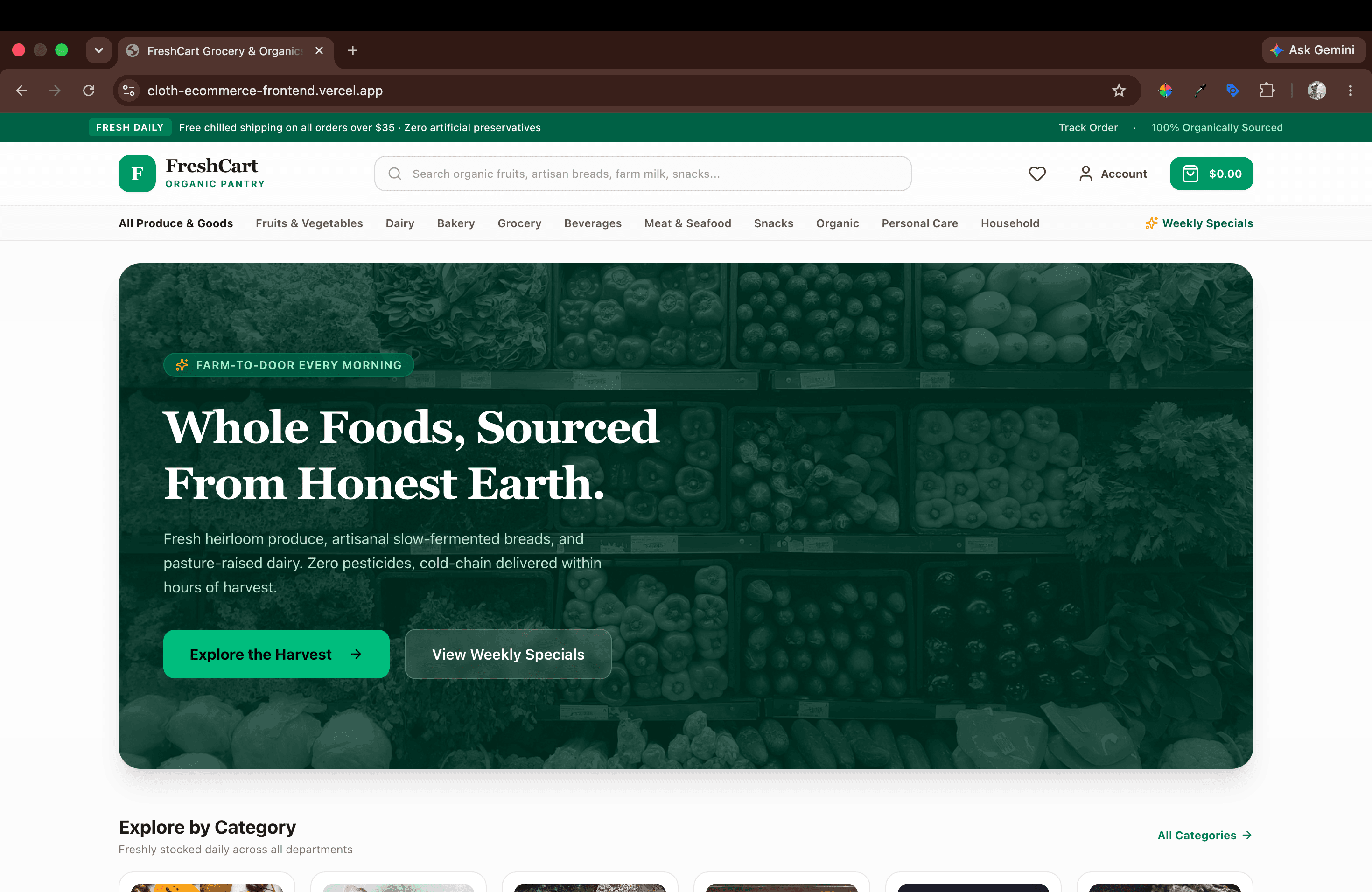Go back to previous page
This screenshot has width=1372, height=892.
tap(21, 91)
